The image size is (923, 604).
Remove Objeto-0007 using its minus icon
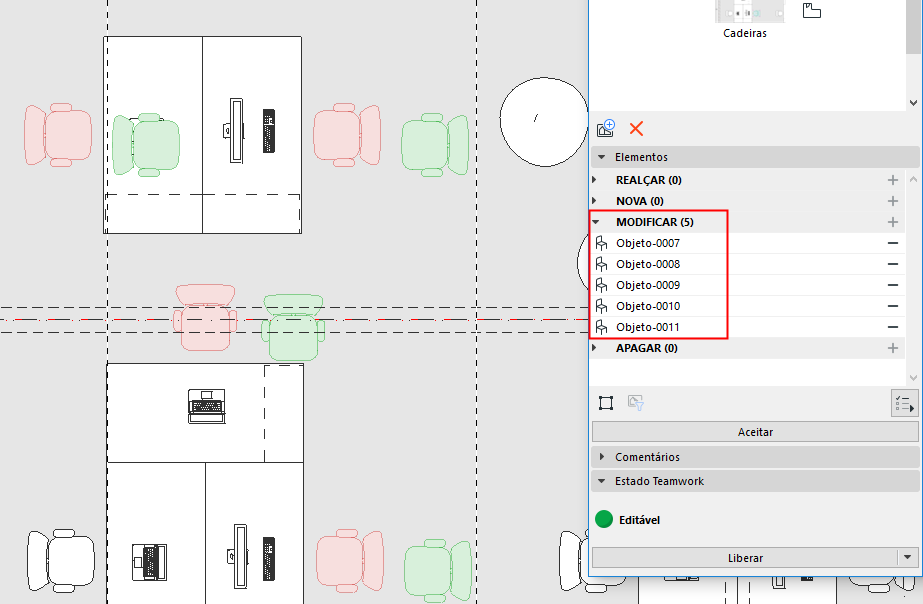click(x=893, y=243)
